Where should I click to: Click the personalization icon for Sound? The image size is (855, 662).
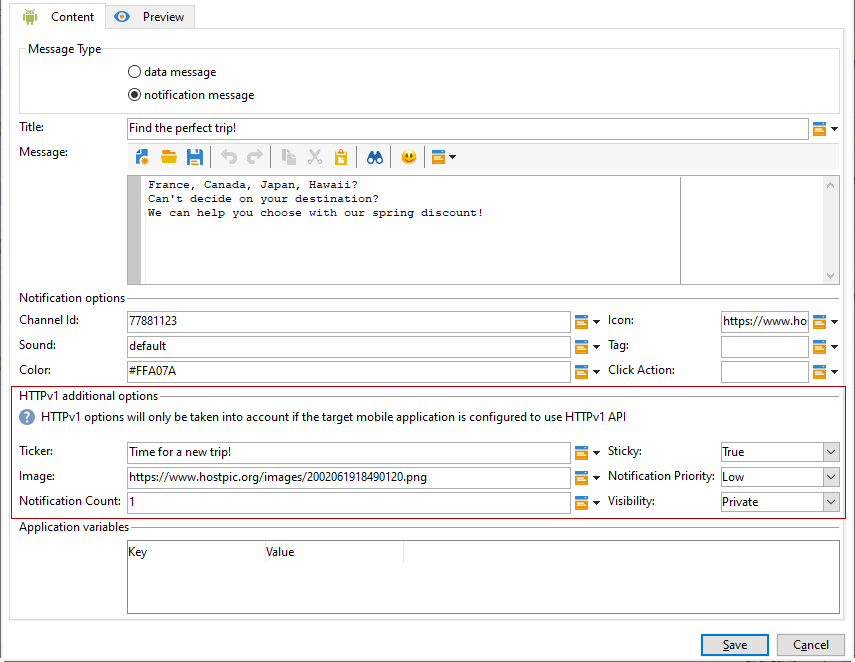point(581,347)
